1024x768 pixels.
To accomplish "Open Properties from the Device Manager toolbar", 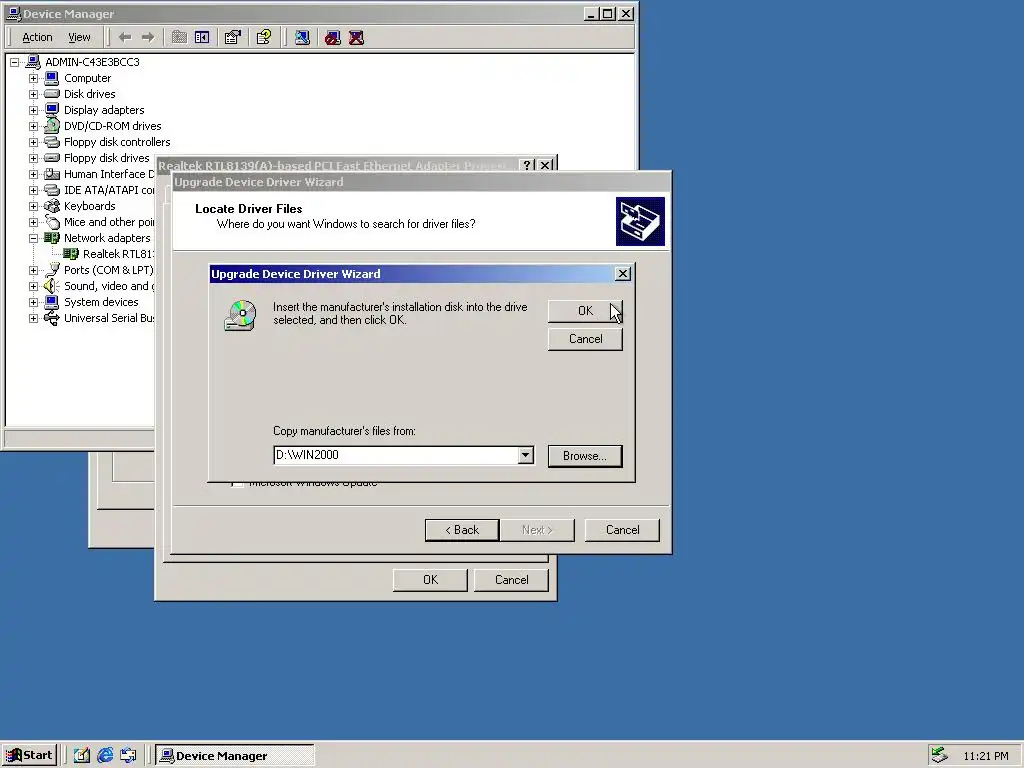I will click(x=232, y=37).
